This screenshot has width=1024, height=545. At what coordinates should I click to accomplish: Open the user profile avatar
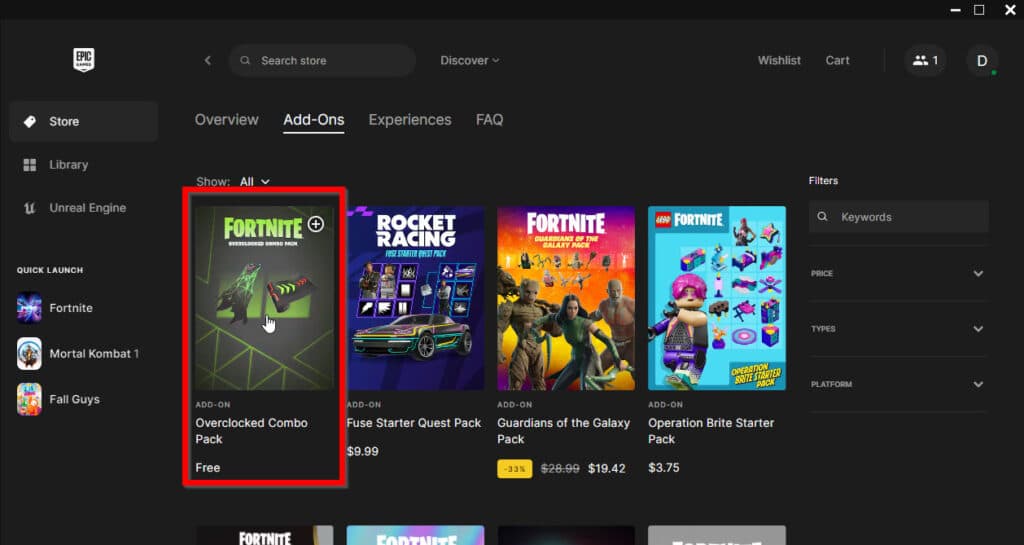pyautogui.click(x=982, y=60)
